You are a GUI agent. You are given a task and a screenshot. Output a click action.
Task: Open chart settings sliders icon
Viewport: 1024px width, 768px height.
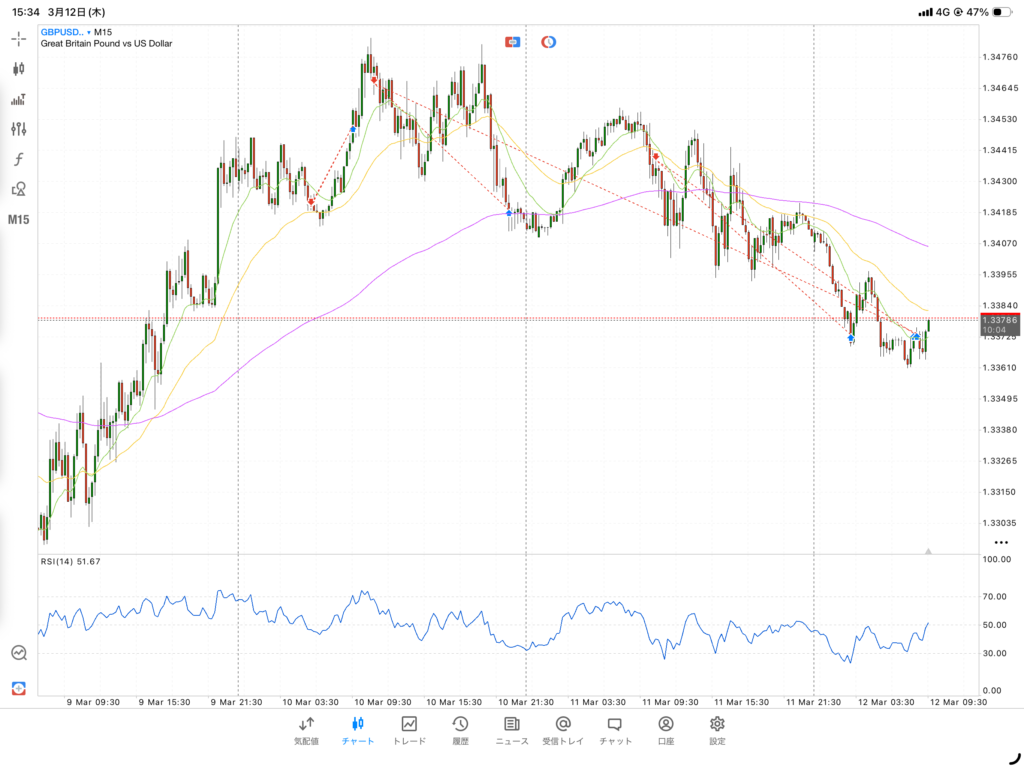[x=18, y=129]
